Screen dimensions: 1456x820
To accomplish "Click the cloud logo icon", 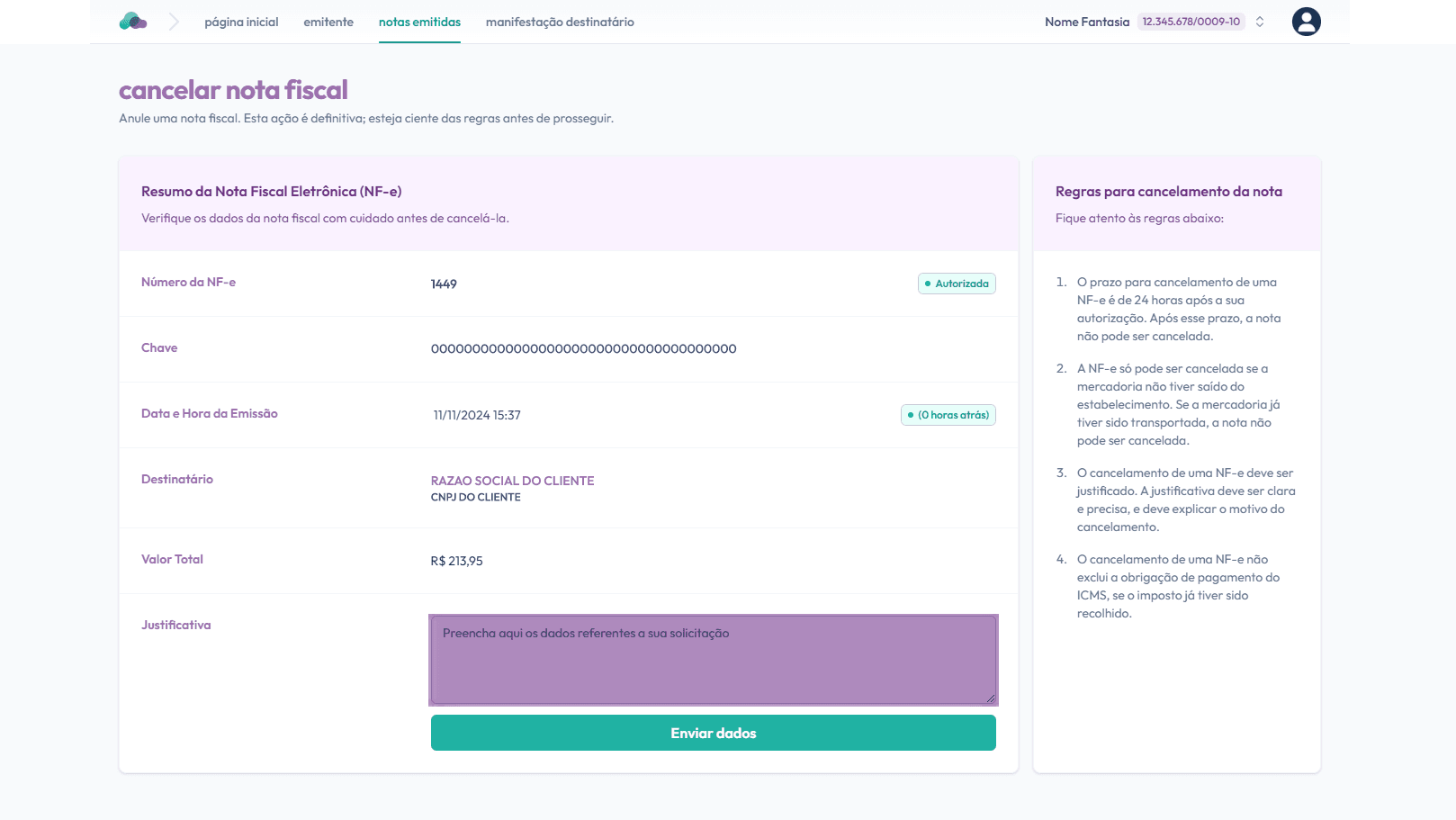I will coord(133,22).
